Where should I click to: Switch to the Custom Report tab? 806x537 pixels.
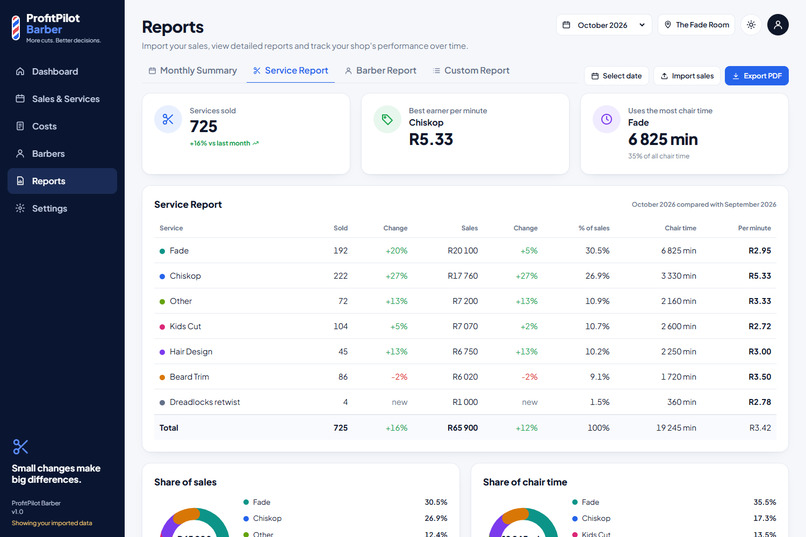tap(471, 70)
